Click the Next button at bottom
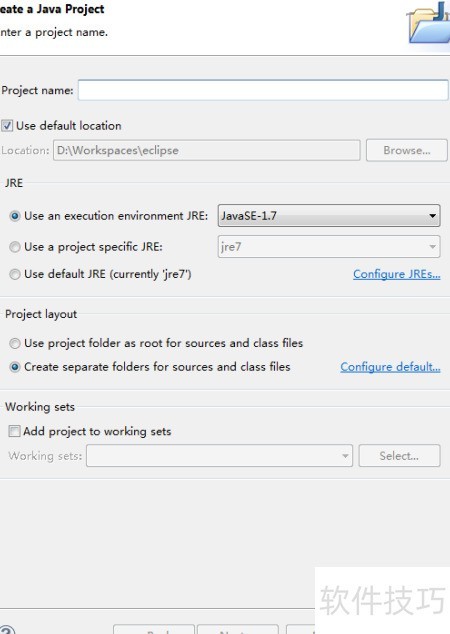 click(x=238, y=629)
